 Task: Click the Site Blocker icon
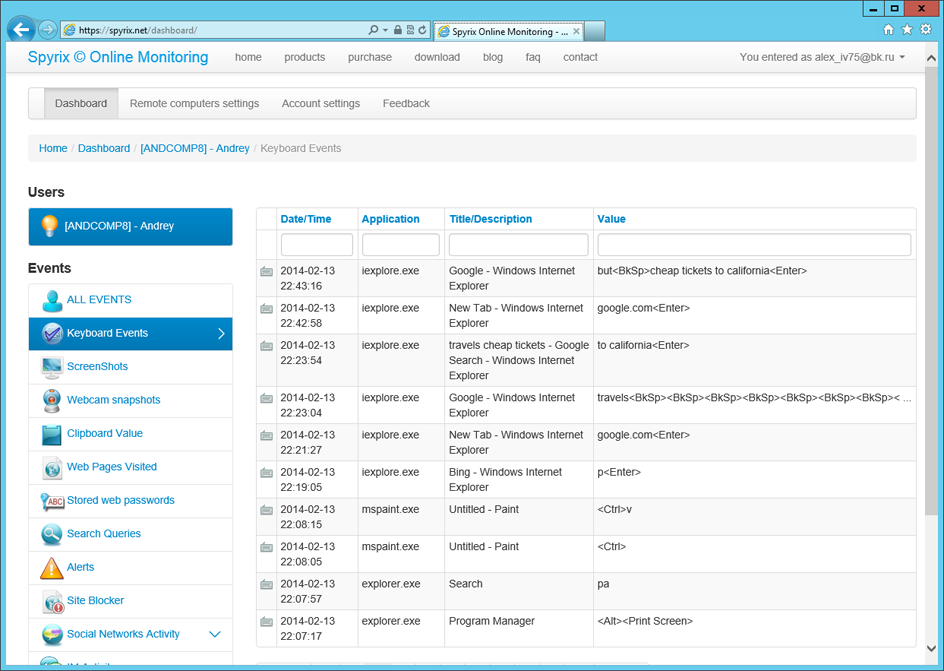[52, 601]
